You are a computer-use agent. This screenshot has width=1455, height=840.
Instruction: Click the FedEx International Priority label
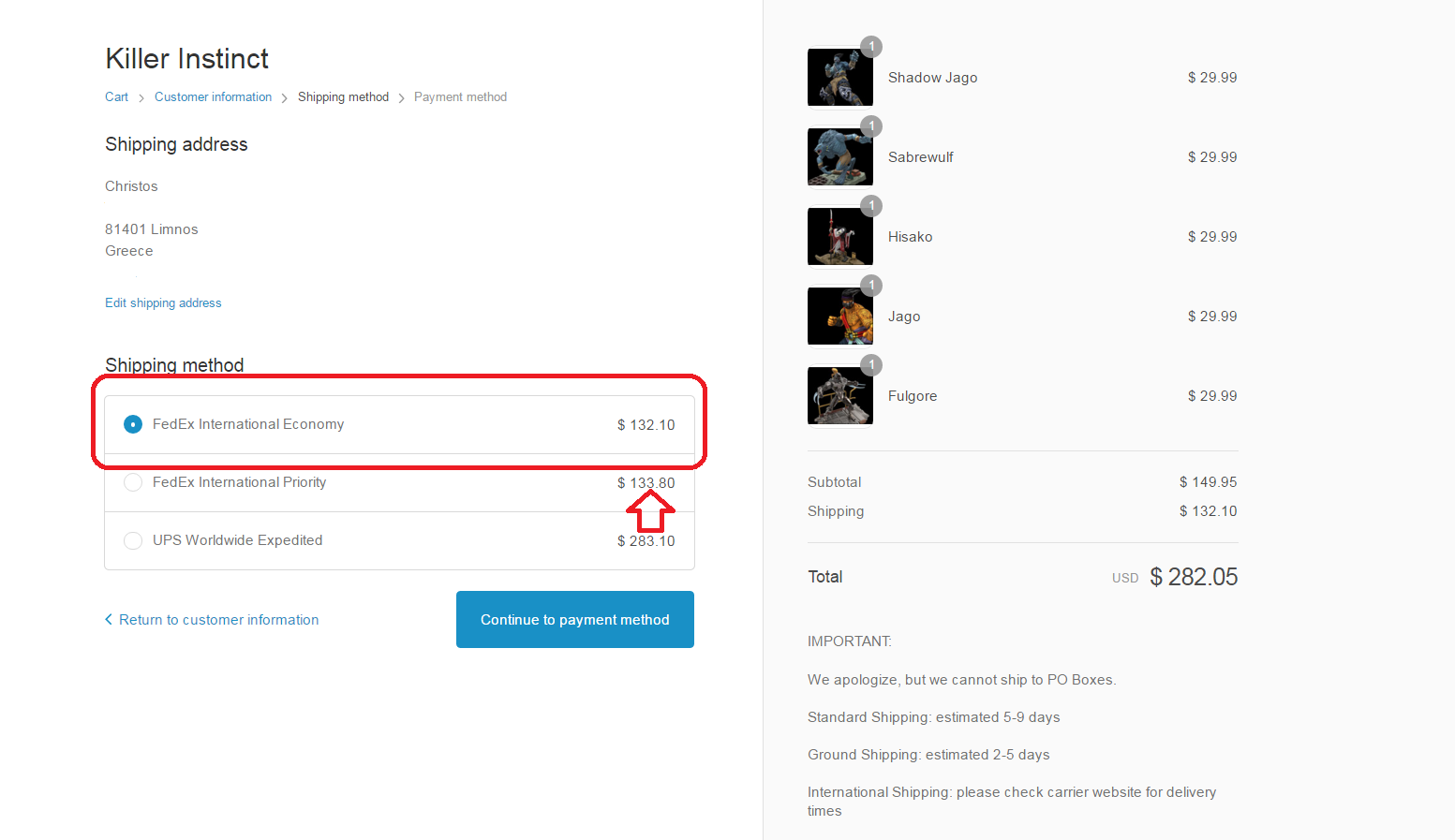[239, 482]
